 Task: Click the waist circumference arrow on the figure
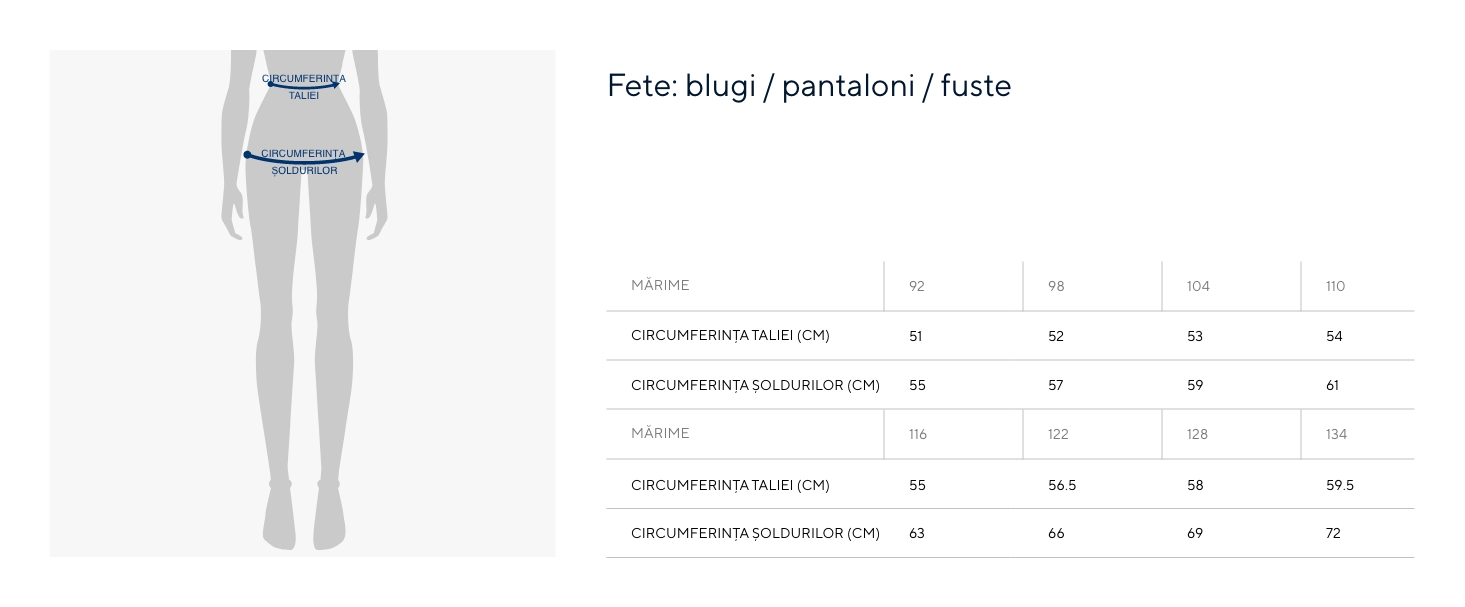pyautogui.click(x=304, y=86)
